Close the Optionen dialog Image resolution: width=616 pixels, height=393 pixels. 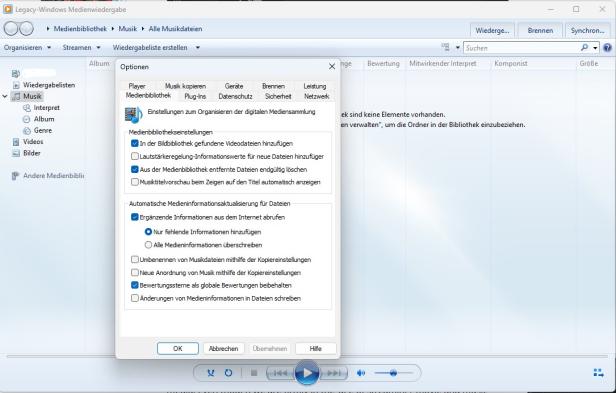(x=332, y=66)
